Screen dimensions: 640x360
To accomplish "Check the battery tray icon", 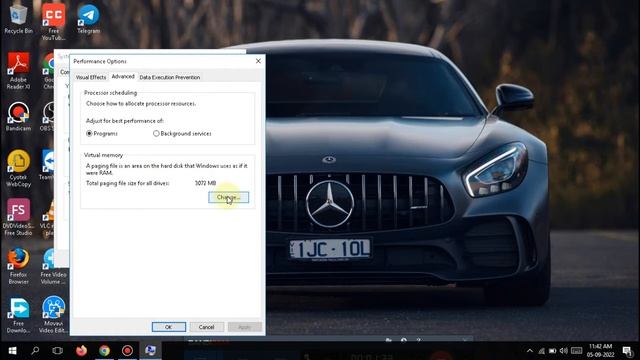I will pos(553,351).
